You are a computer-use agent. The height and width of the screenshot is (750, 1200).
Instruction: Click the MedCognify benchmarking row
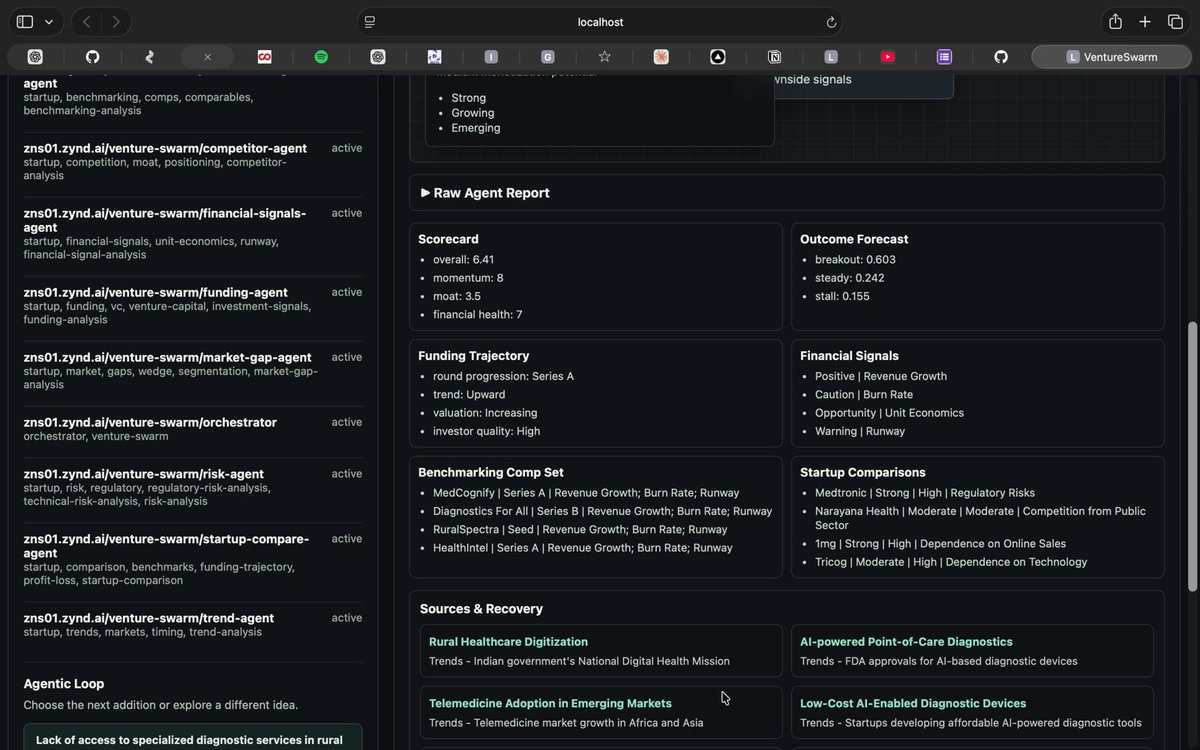click(x=586, y=493)
